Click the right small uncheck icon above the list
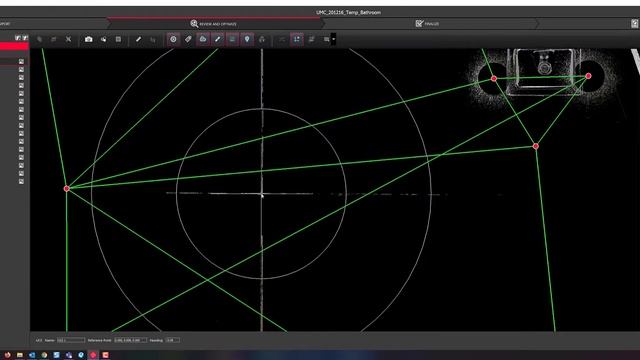Image resolution: width=640 pixels, height=360 pixels. [25, 38]
